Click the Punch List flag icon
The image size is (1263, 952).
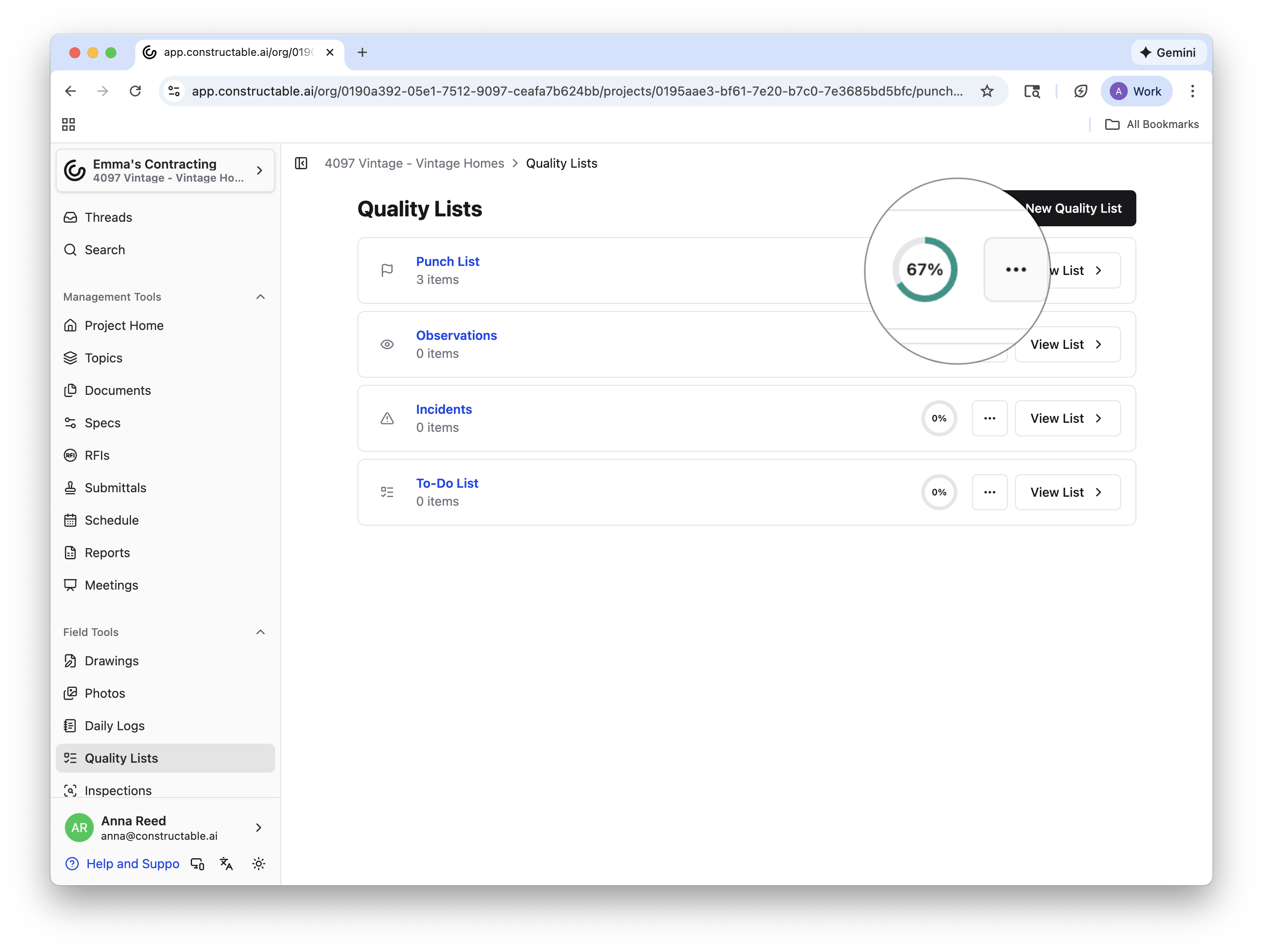click(x=387, y=270)
